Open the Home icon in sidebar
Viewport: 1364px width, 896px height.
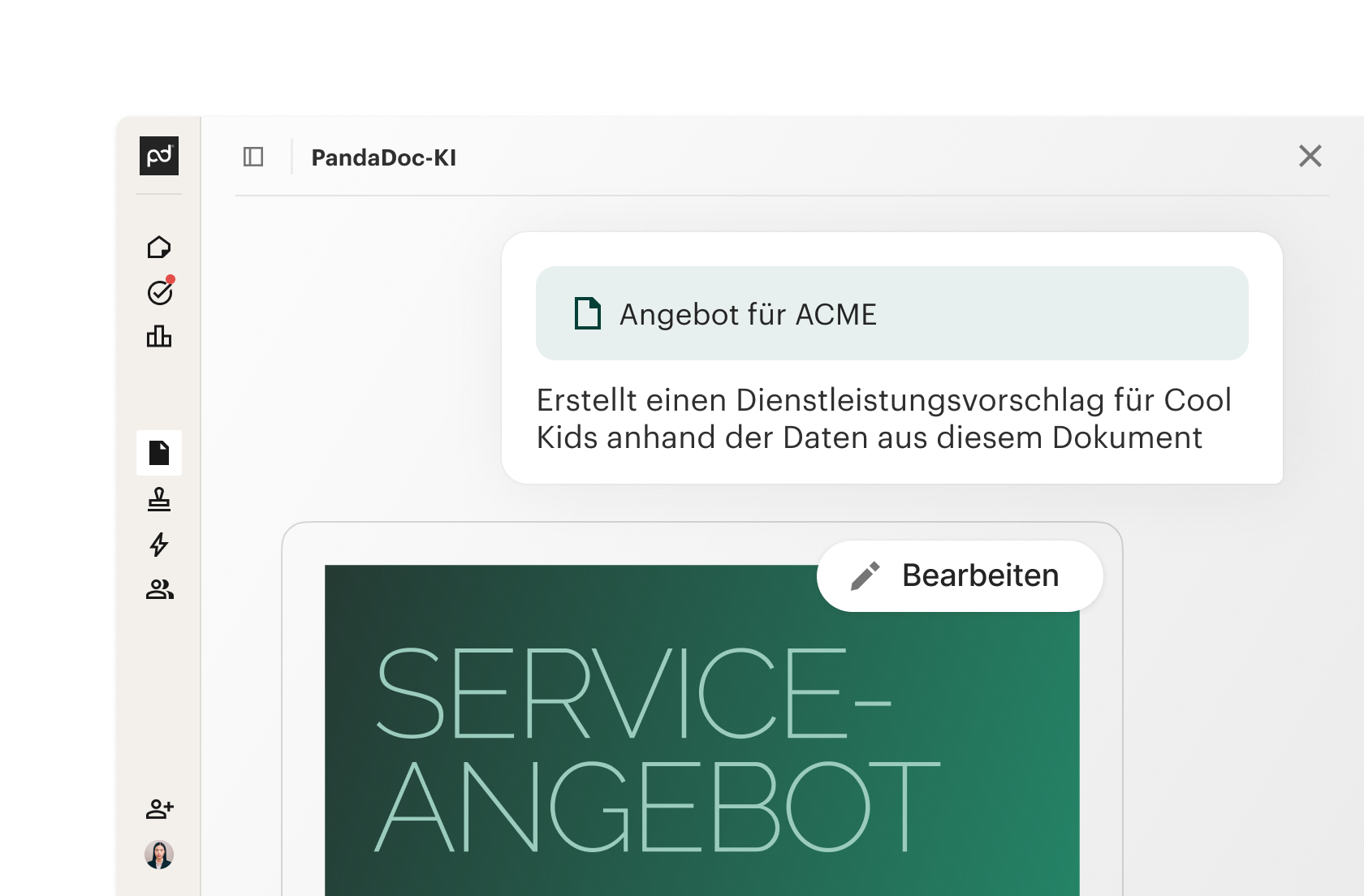coord(159,247)
